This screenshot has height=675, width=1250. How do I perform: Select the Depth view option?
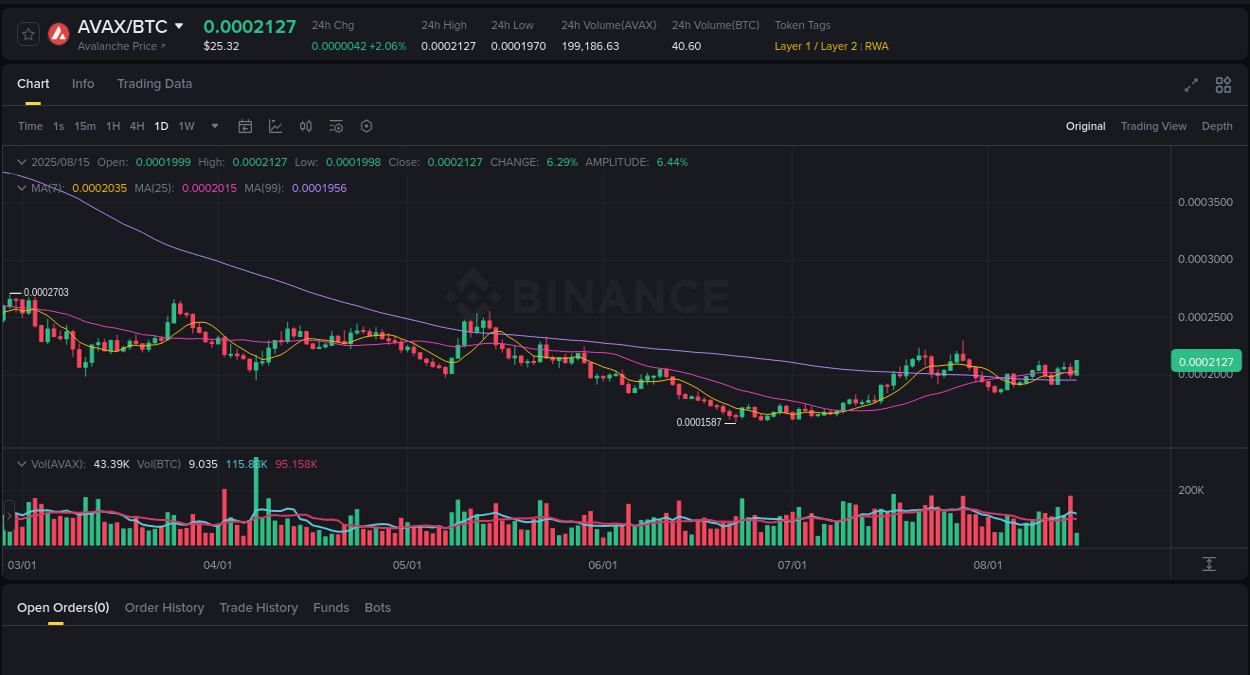(x=1217, y=126)
